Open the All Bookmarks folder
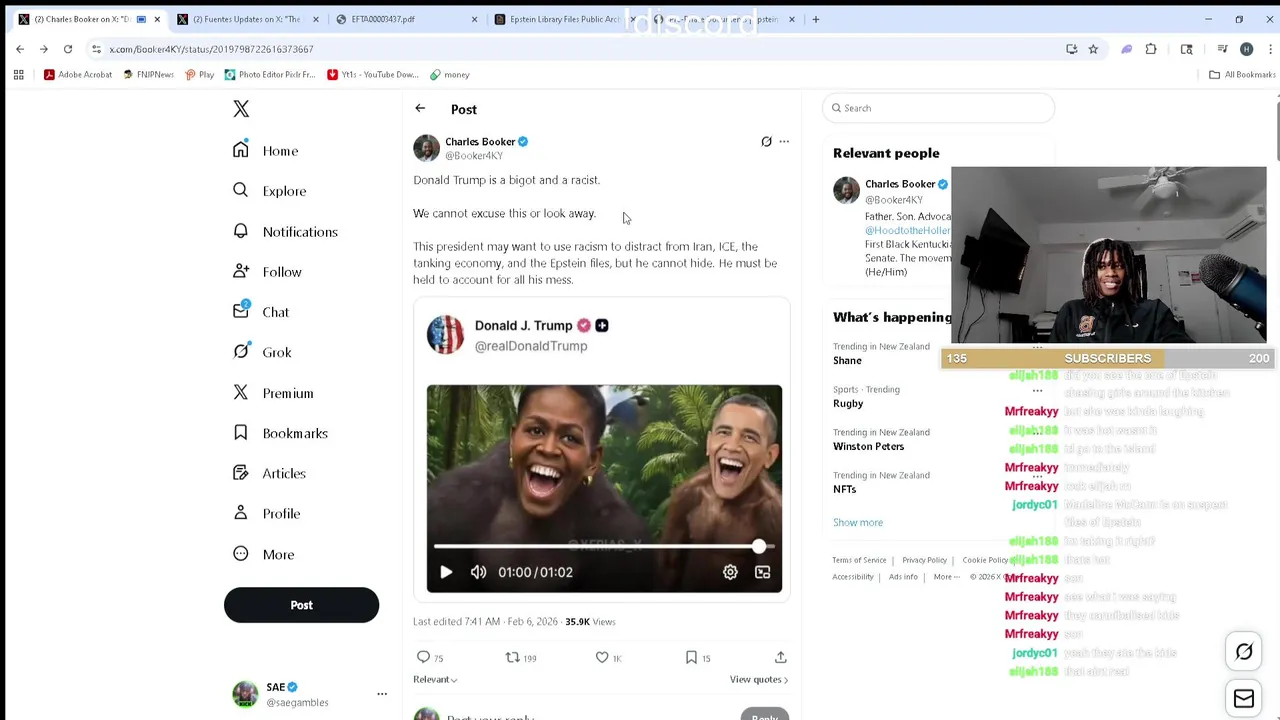 [x=1242, y=74]
